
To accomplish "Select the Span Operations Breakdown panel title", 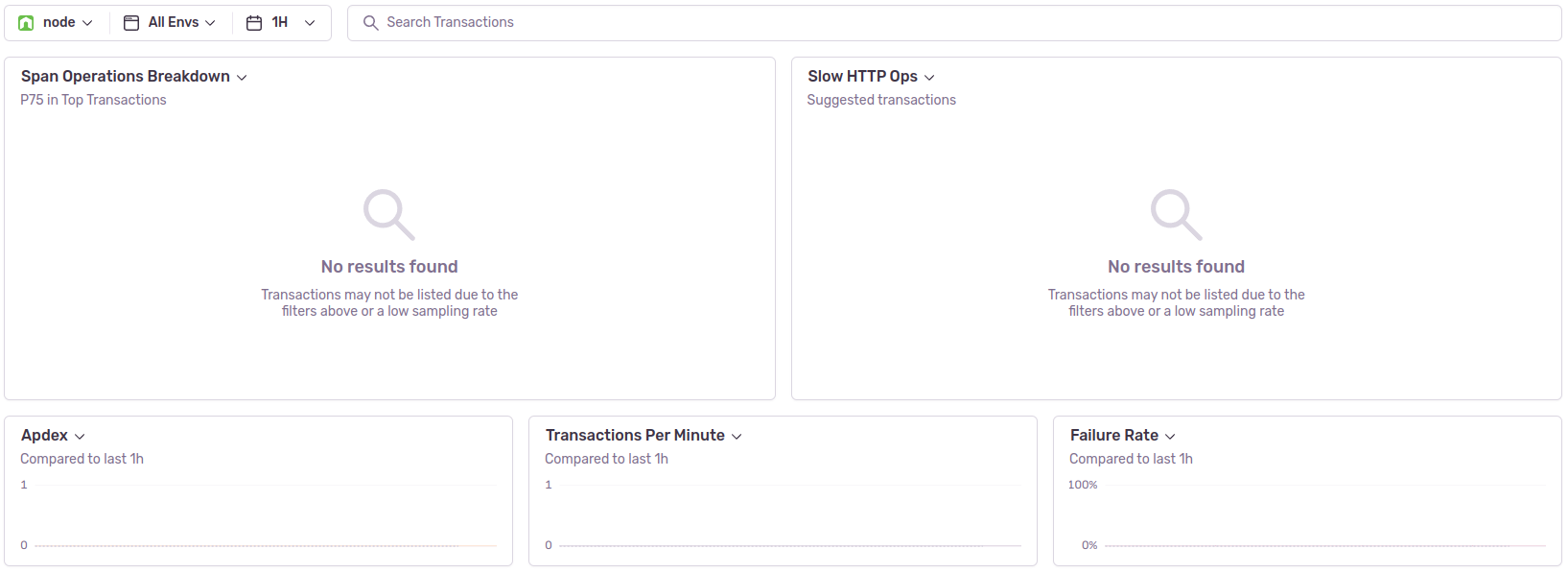I will point(125,76).
